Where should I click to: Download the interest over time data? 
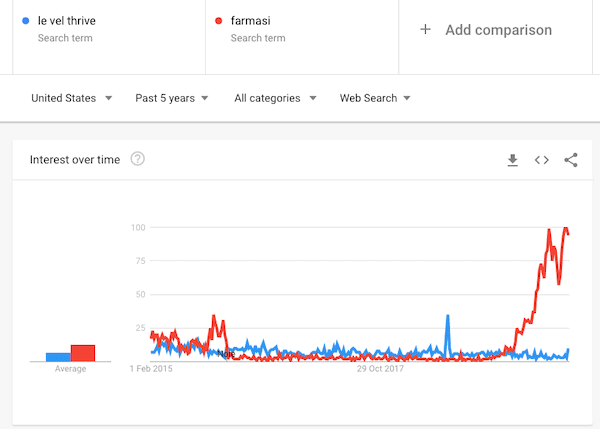tap(512, 160)
